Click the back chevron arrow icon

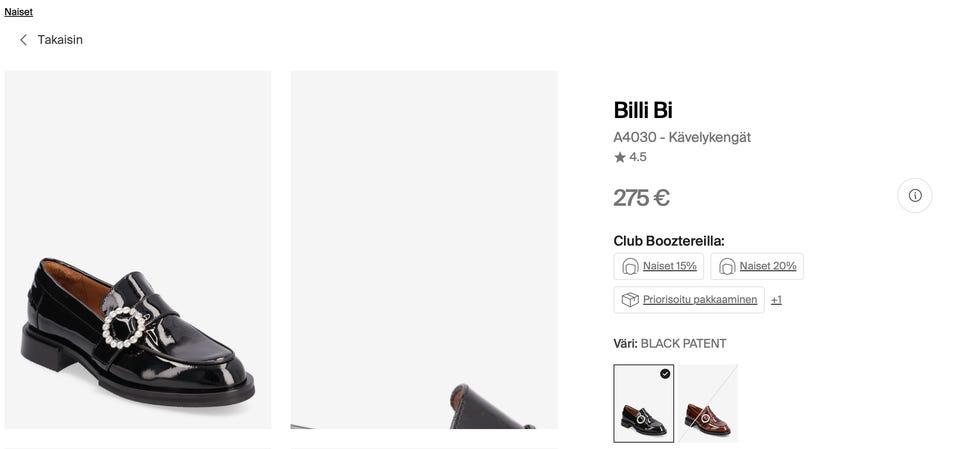tap(23, 40)
